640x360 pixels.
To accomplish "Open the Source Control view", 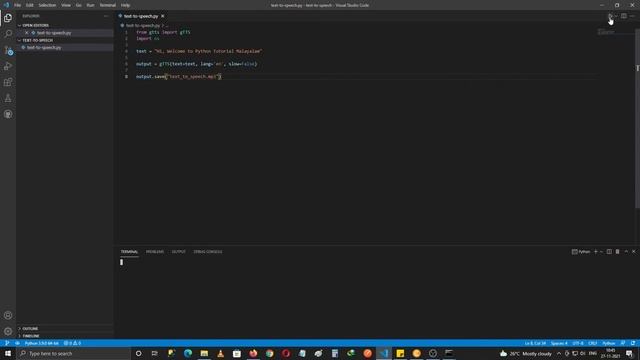I will [x=8, y=50].
